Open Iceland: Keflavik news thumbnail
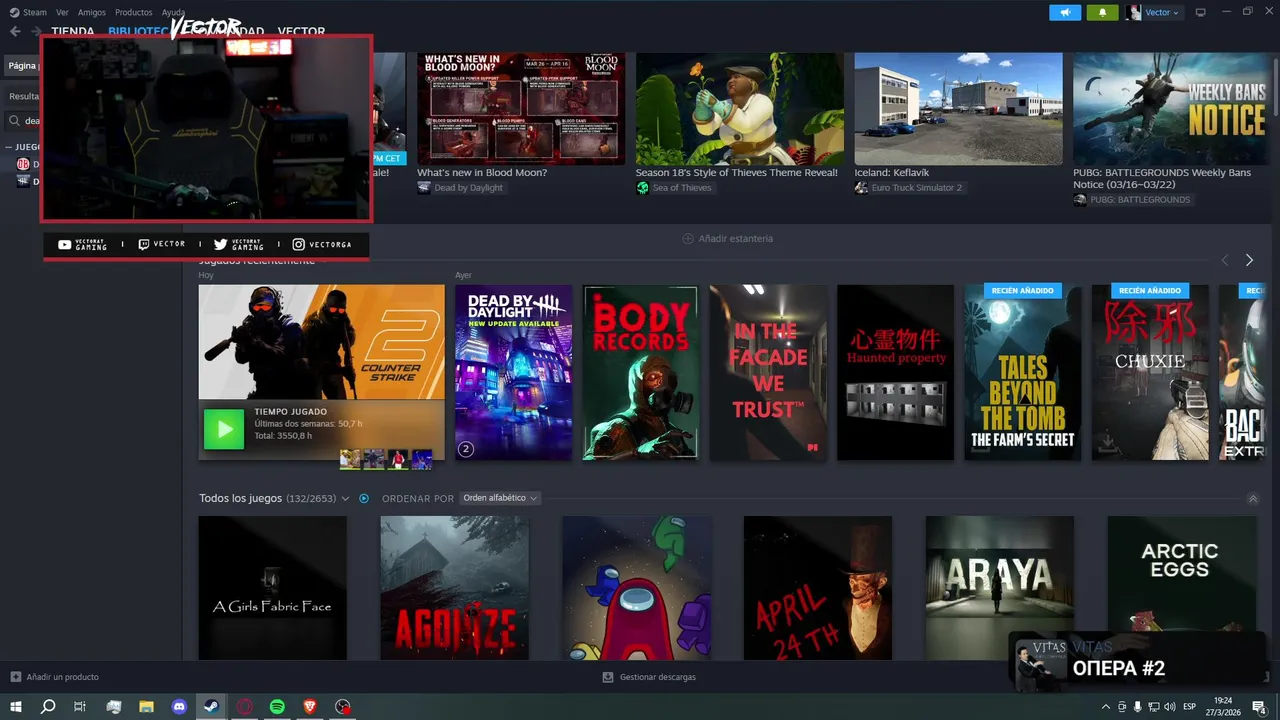The height and width of the screenshot is (720, 1280). [958, 109]
